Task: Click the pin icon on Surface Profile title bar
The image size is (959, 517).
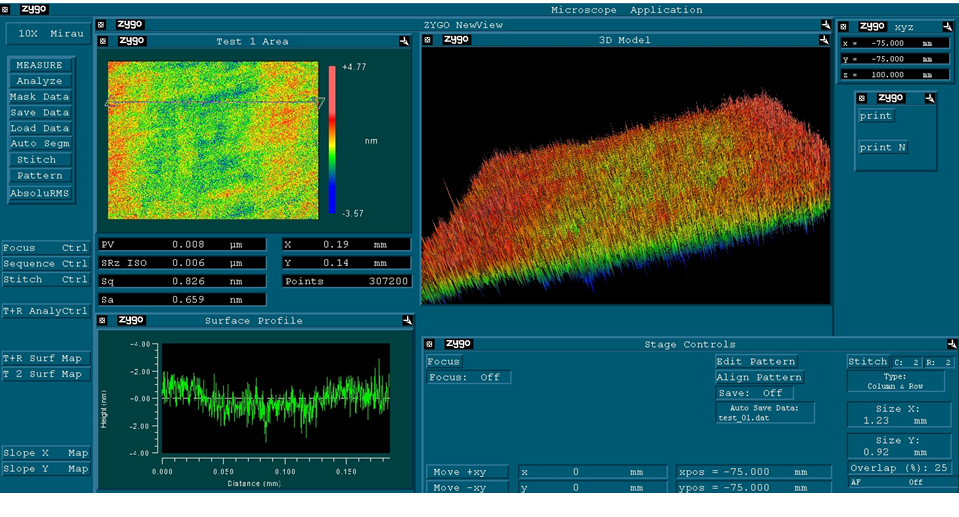Action: coord(407,321)
